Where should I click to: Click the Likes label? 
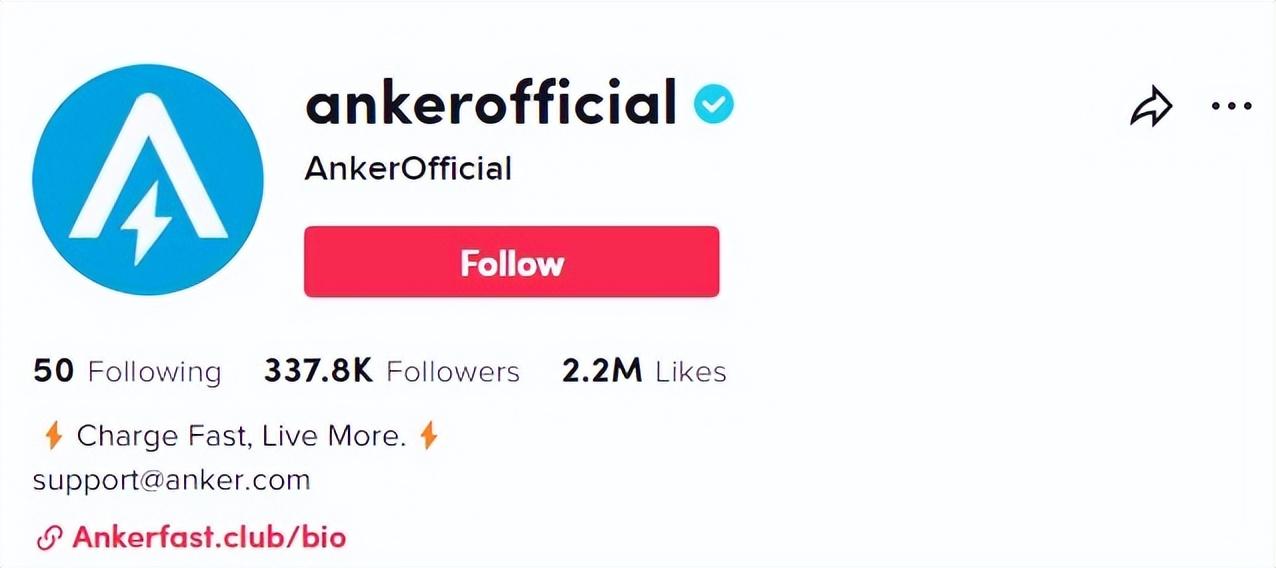[x=690, y=372]
